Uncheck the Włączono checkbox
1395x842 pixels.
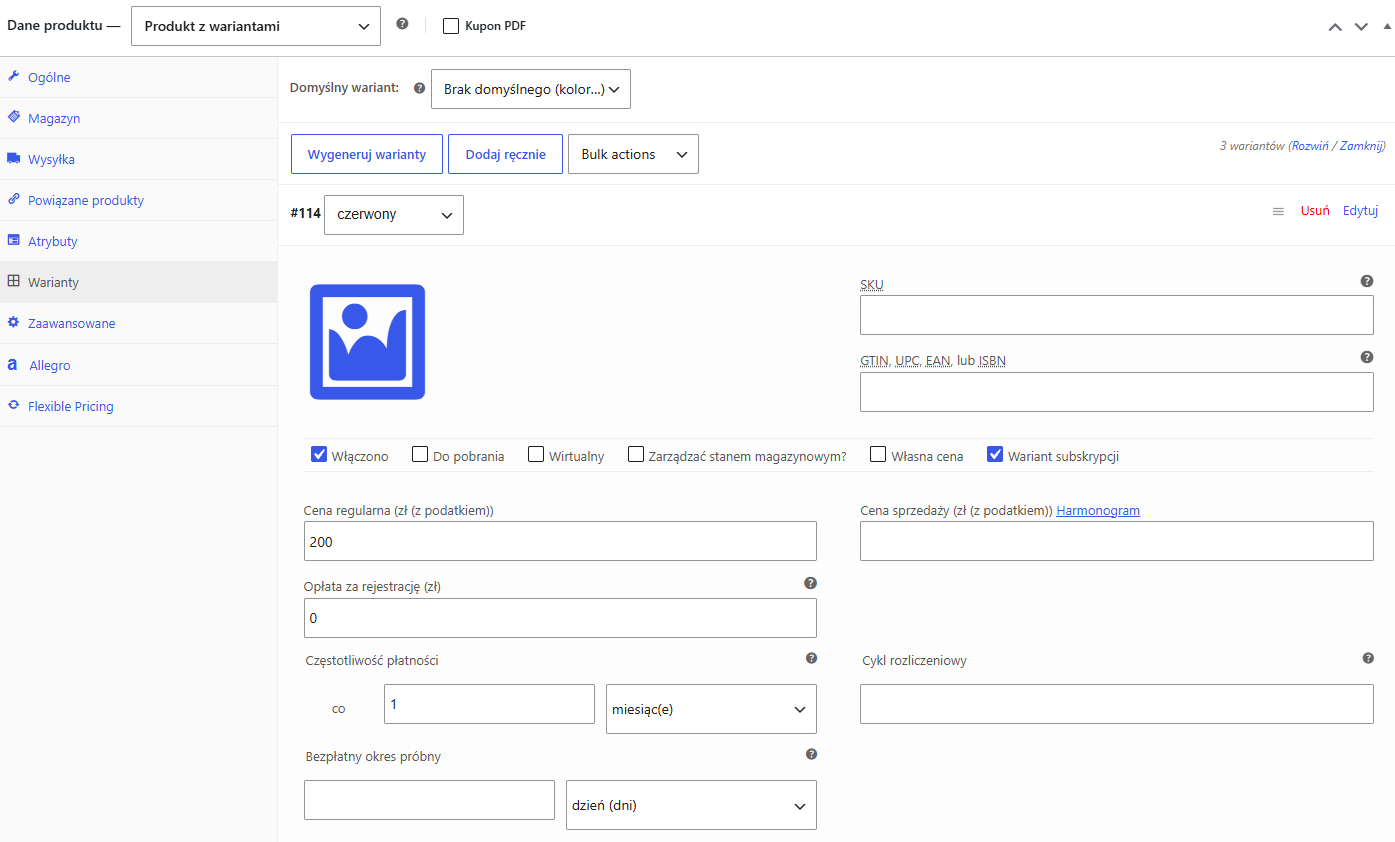320,454
